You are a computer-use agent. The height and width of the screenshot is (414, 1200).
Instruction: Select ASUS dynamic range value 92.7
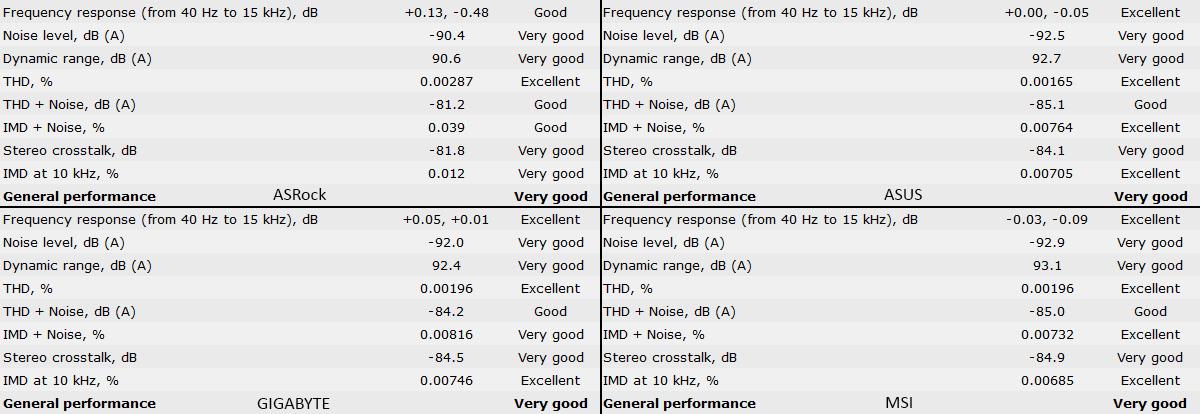pos(1046,59)
